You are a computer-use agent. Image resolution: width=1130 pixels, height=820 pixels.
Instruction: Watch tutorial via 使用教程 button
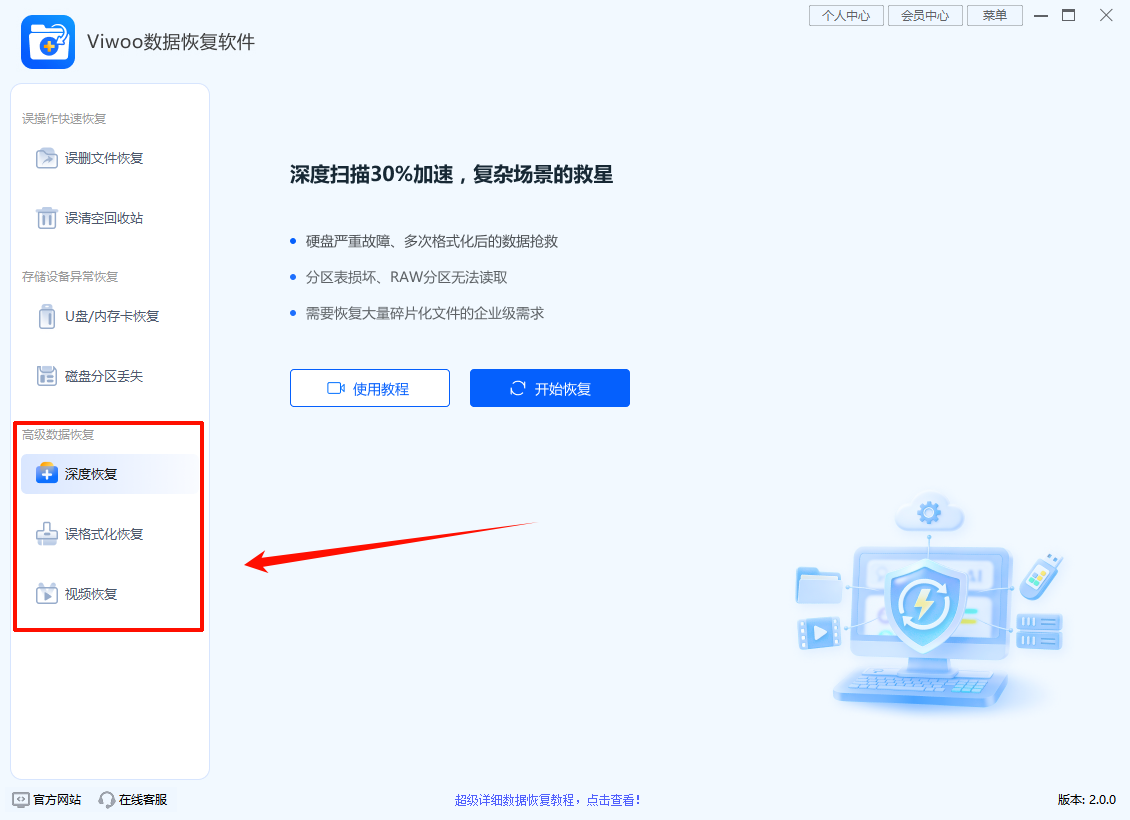pos(370,388)
